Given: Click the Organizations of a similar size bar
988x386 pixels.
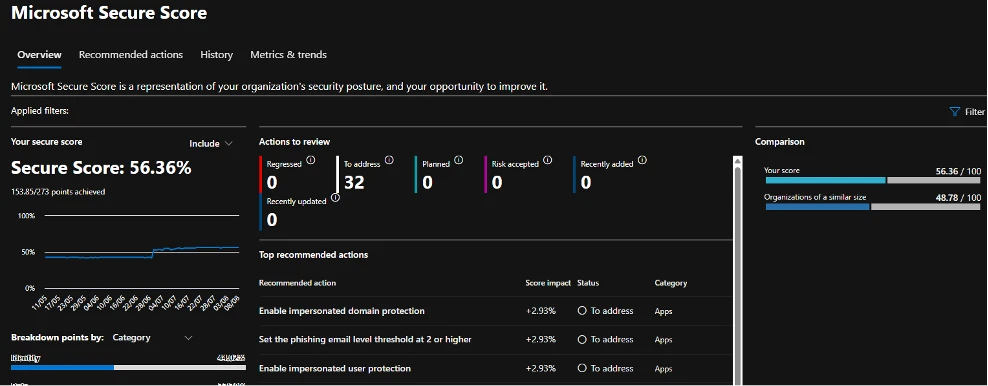Looking at the screenshot, I should click(x=873, y=207).
